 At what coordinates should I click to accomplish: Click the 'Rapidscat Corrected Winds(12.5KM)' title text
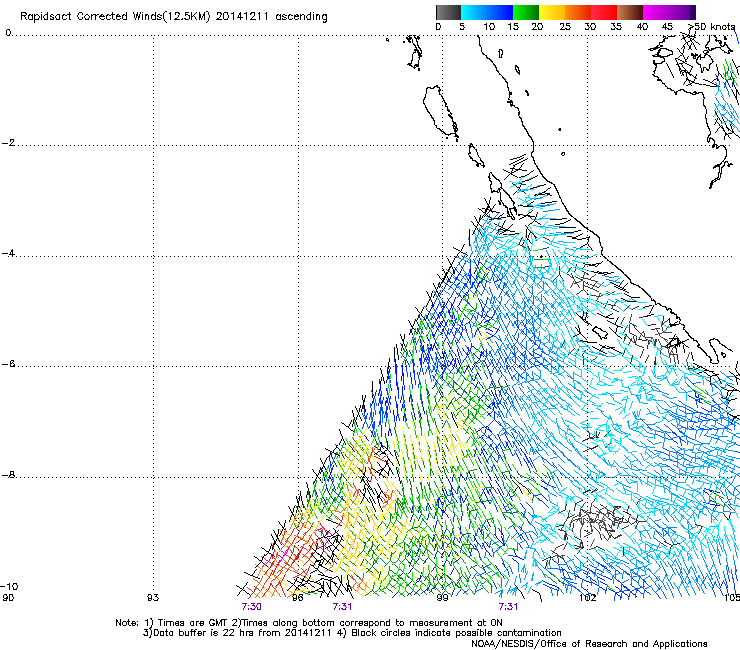pyautogui.click(x=115, y=16)
